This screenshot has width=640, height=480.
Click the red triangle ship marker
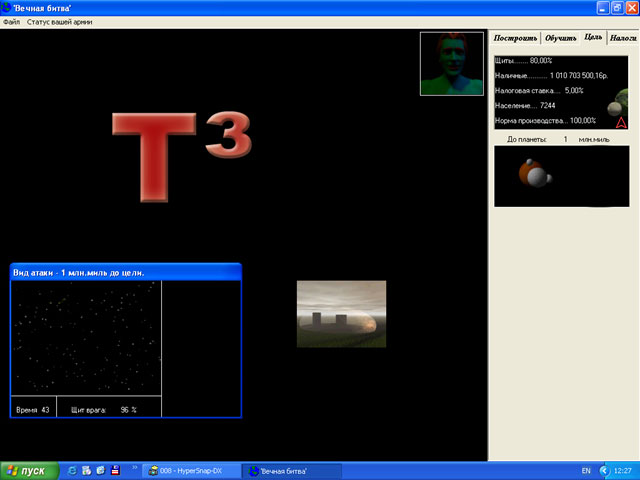[620, 123]
